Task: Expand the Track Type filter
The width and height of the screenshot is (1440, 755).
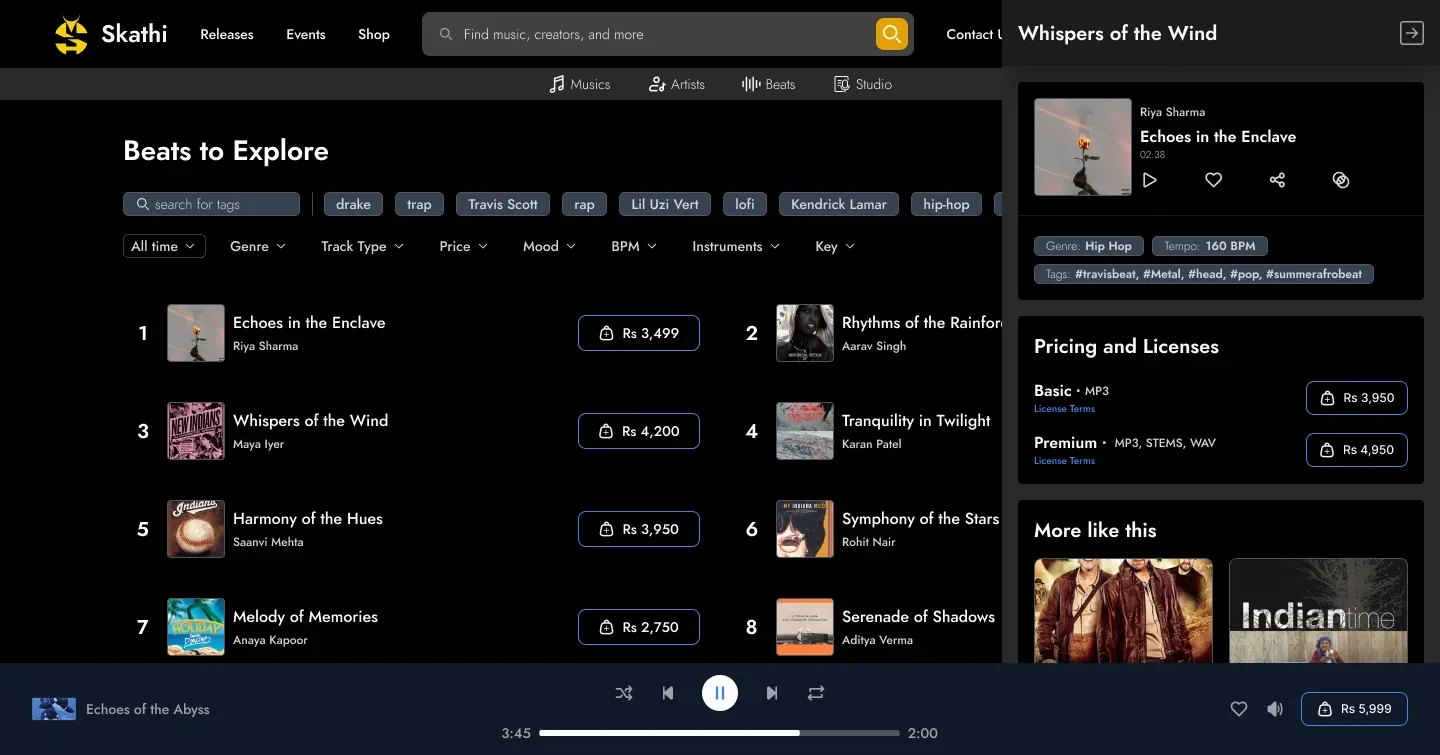Action: click(x=362, y=246)
